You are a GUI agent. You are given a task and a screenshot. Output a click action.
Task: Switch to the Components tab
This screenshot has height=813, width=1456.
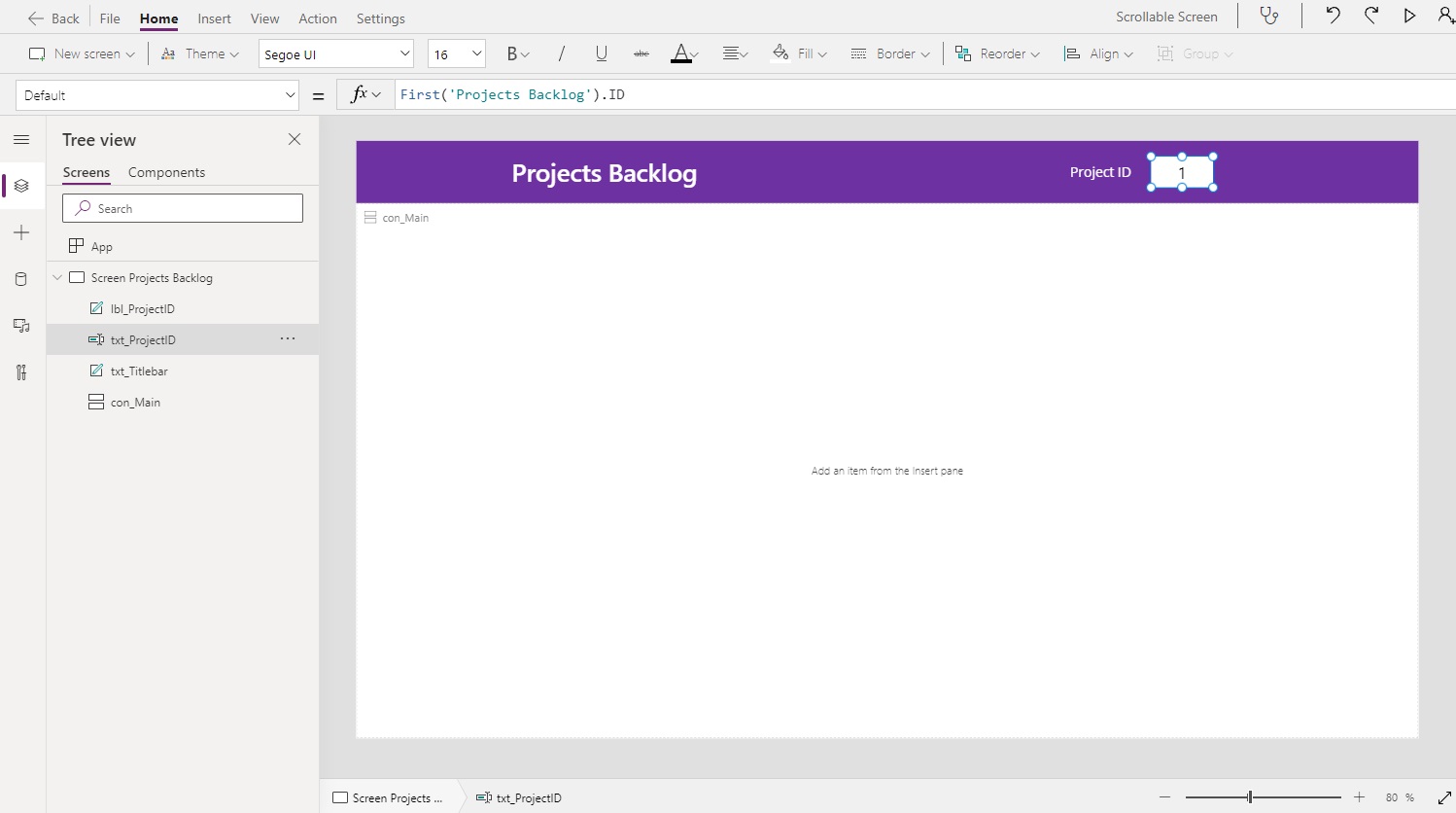(x=166, y=172)
